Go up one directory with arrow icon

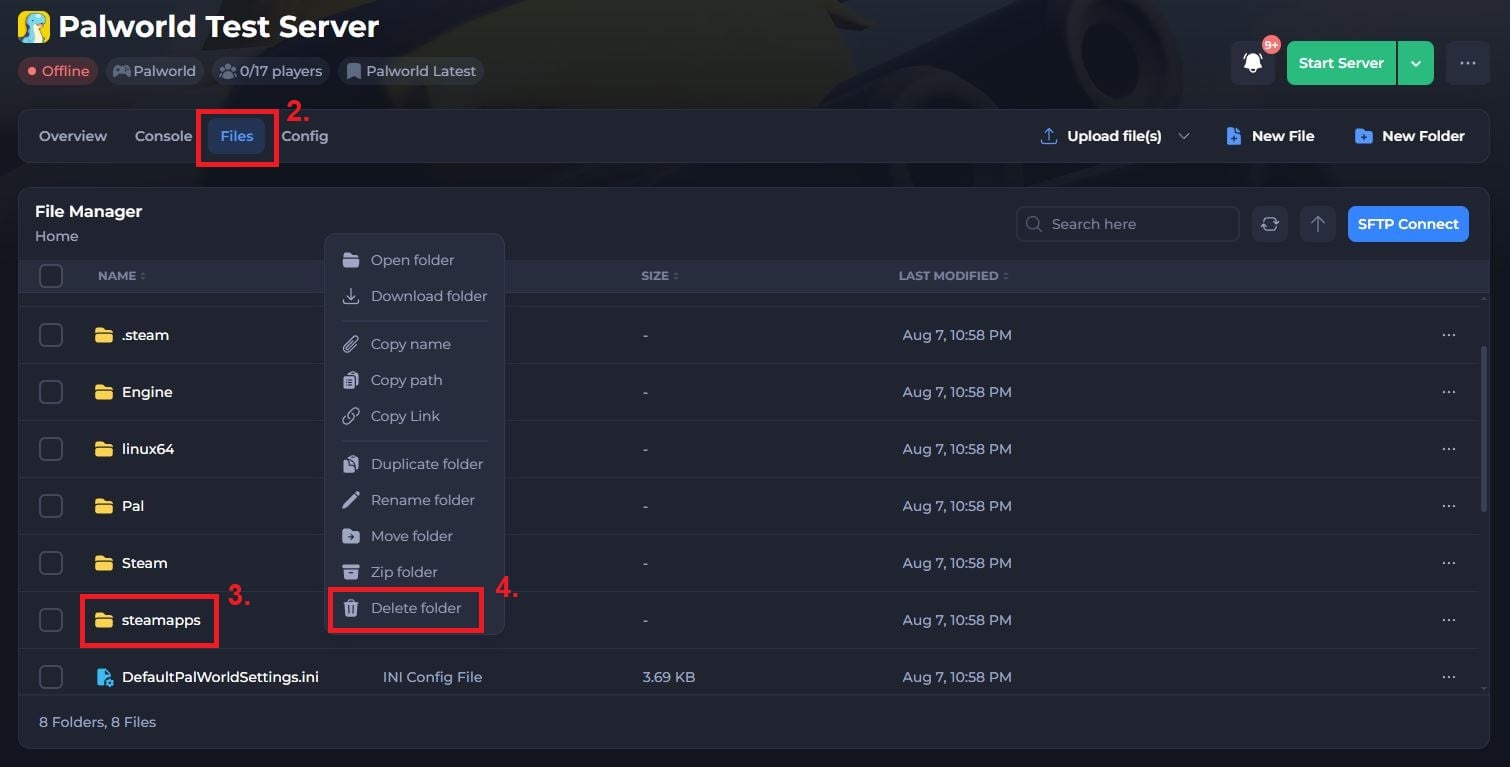pyautogui.click(x=1318, y=224)
